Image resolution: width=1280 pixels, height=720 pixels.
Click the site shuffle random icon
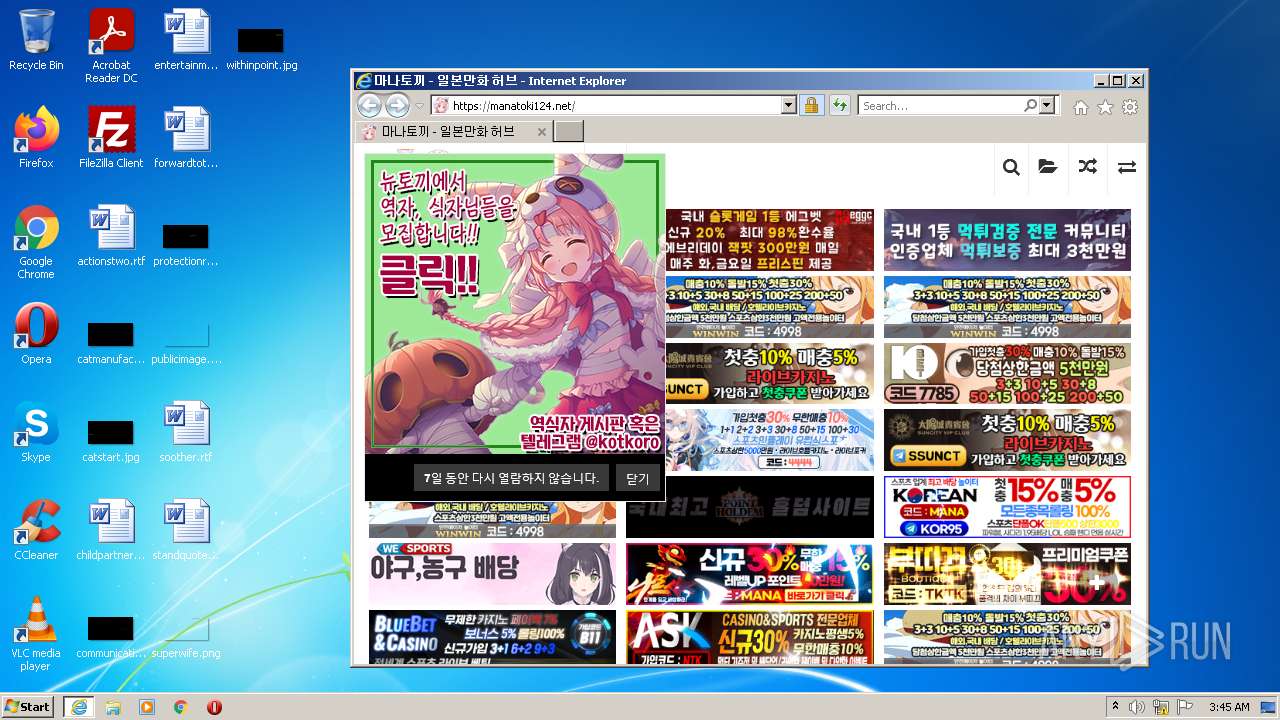tap(1087, 167)
